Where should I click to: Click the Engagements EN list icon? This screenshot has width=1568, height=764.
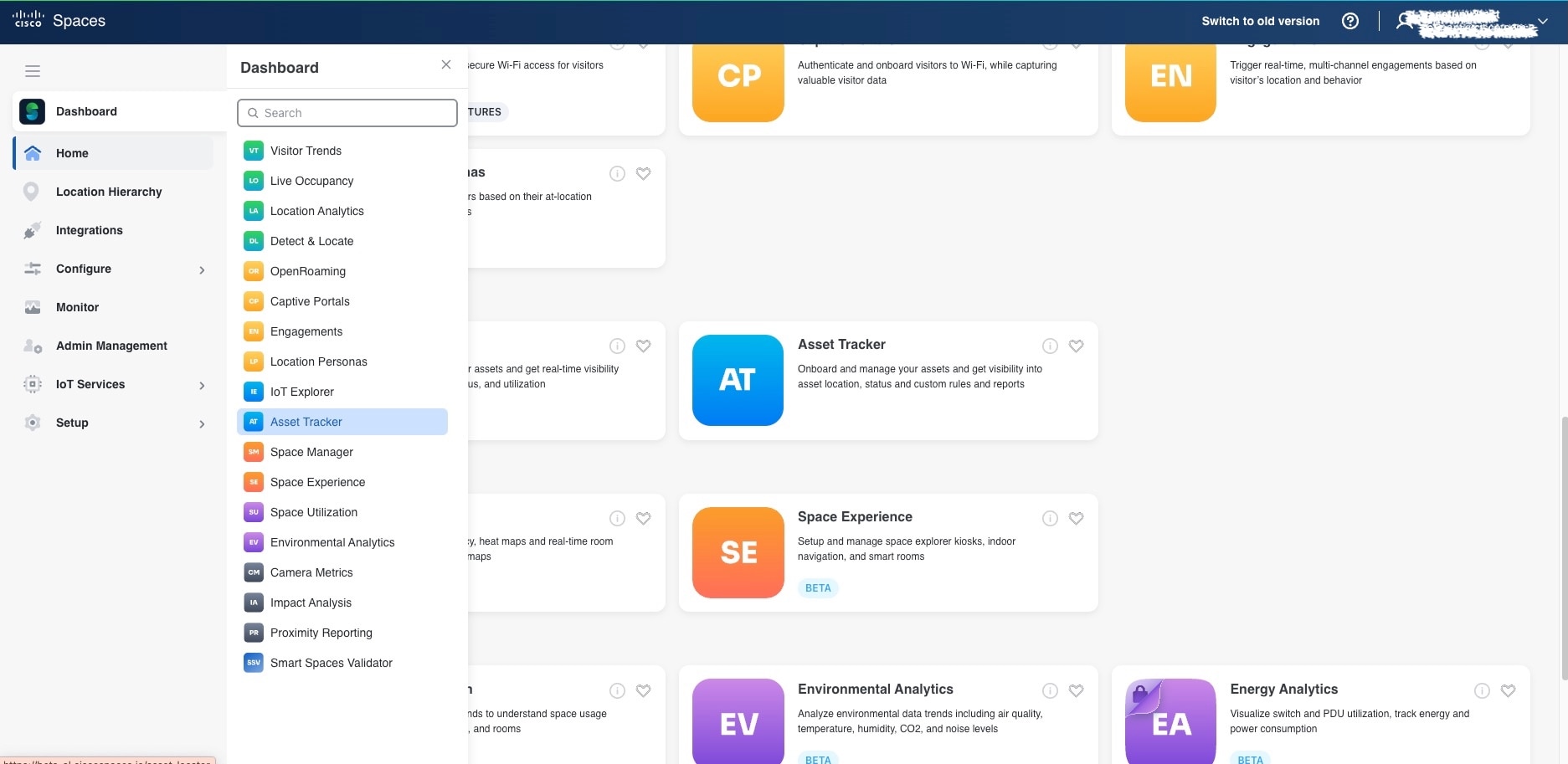(x=254, y=331)
